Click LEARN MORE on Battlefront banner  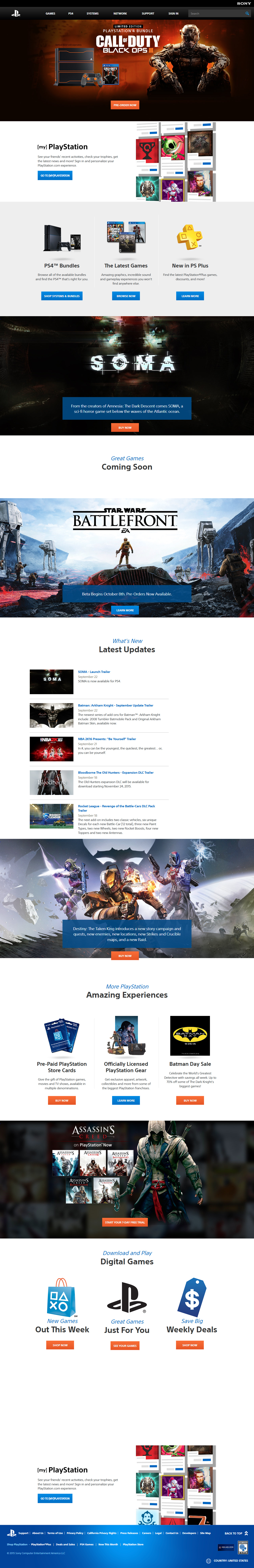click(x=125, y=610)
